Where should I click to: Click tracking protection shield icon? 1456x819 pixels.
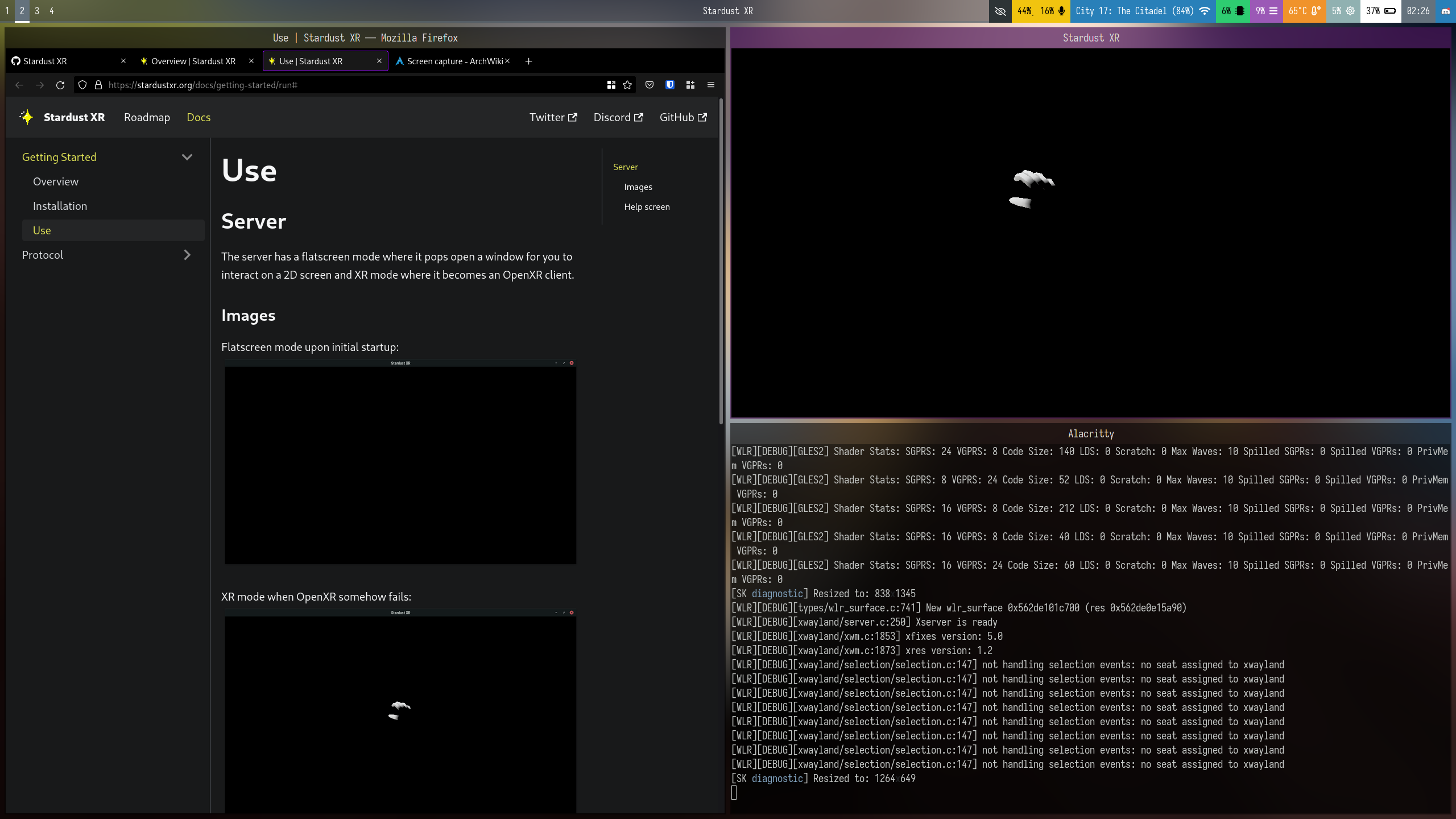coord(82,85)
